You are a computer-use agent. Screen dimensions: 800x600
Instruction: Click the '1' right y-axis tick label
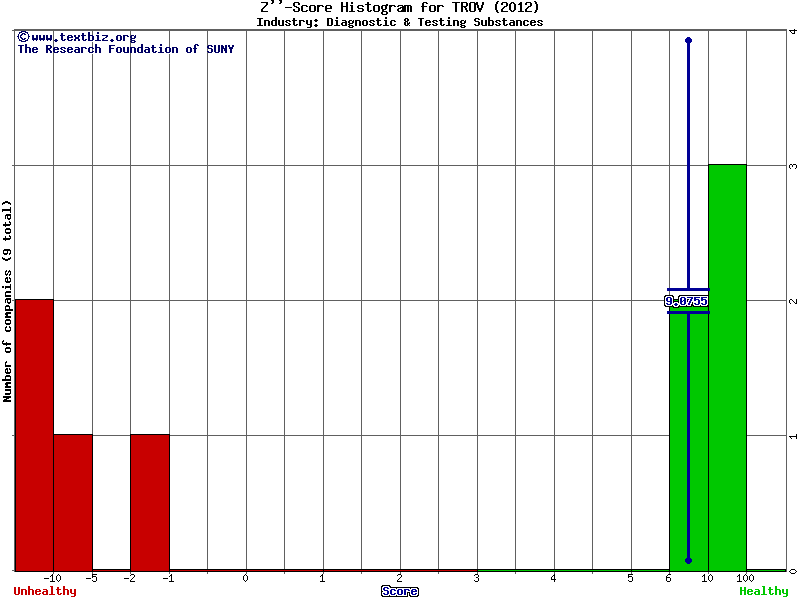pyautogui.click(x=793, y=436)
